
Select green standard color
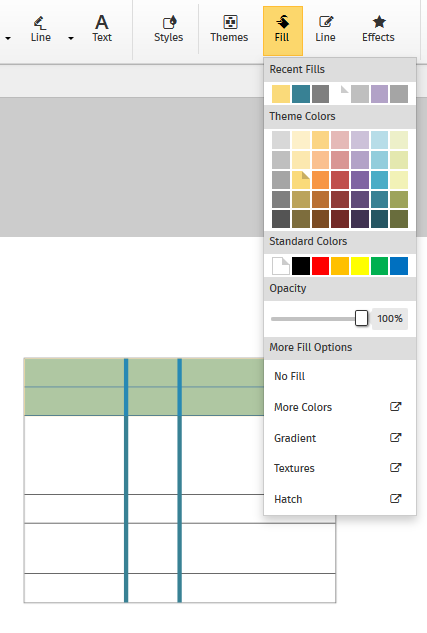[379, 266]
